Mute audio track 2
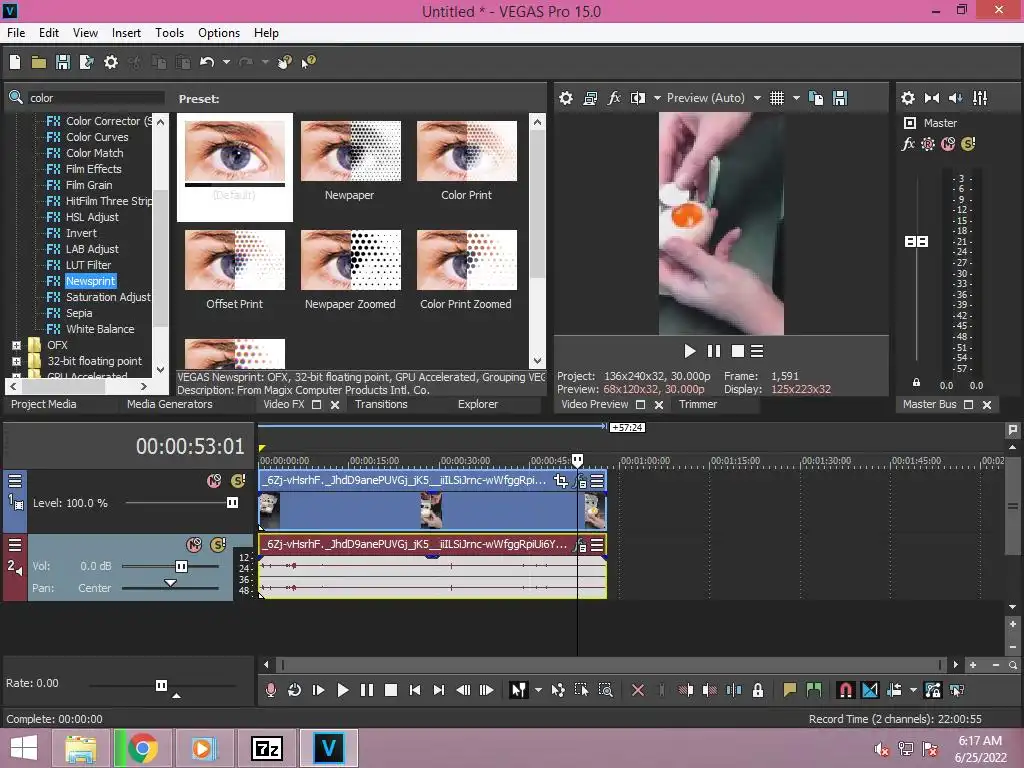The width and height of the screenshot is (1024, 768). coord(194,545)
